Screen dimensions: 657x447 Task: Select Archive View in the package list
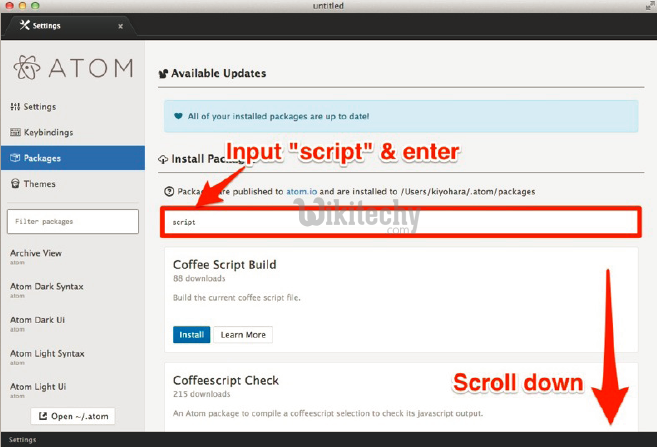(35, 254)
